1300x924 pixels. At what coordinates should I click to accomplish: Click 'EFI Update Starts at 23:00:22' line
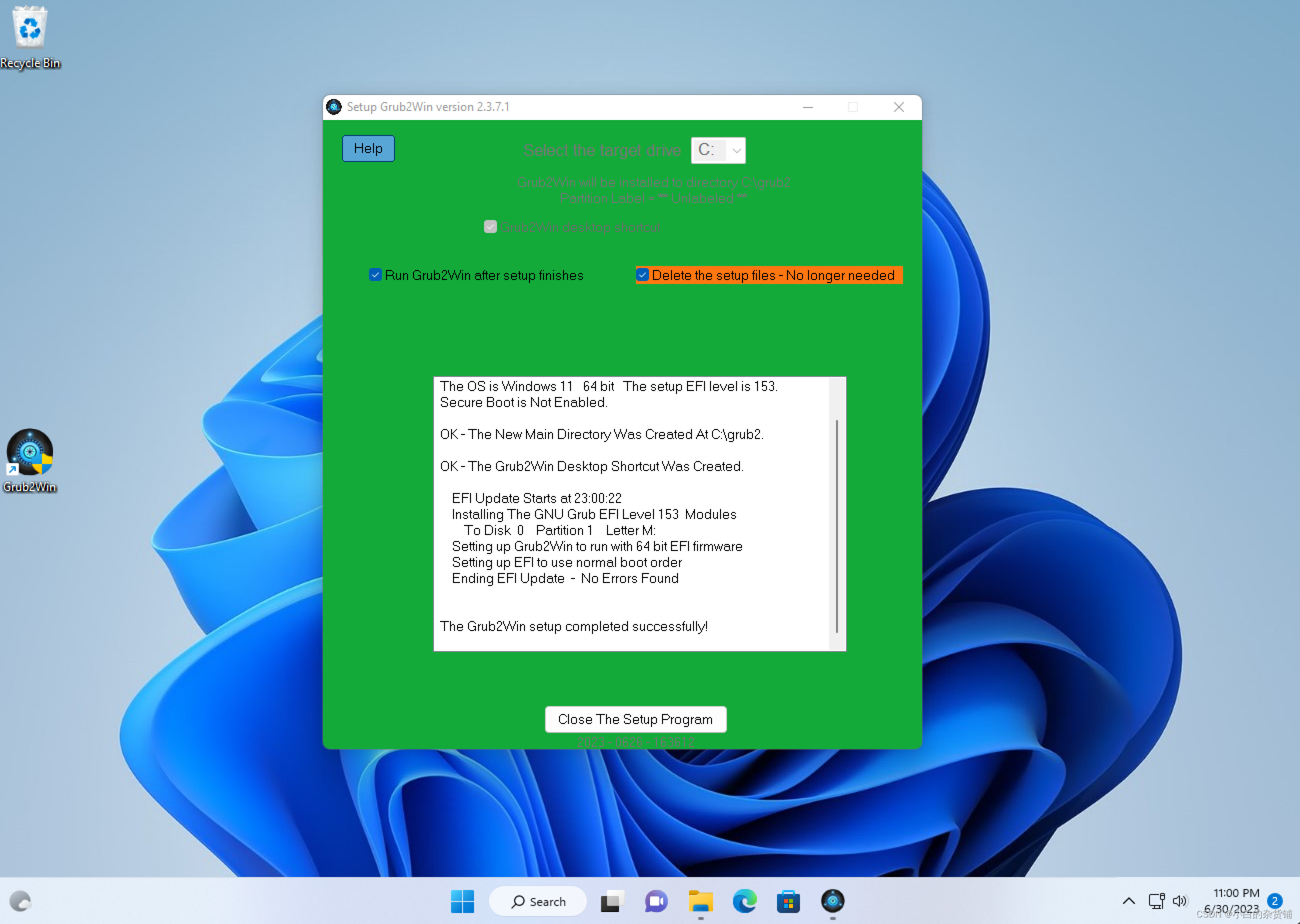pyautogui.click(x=536, y=498)
